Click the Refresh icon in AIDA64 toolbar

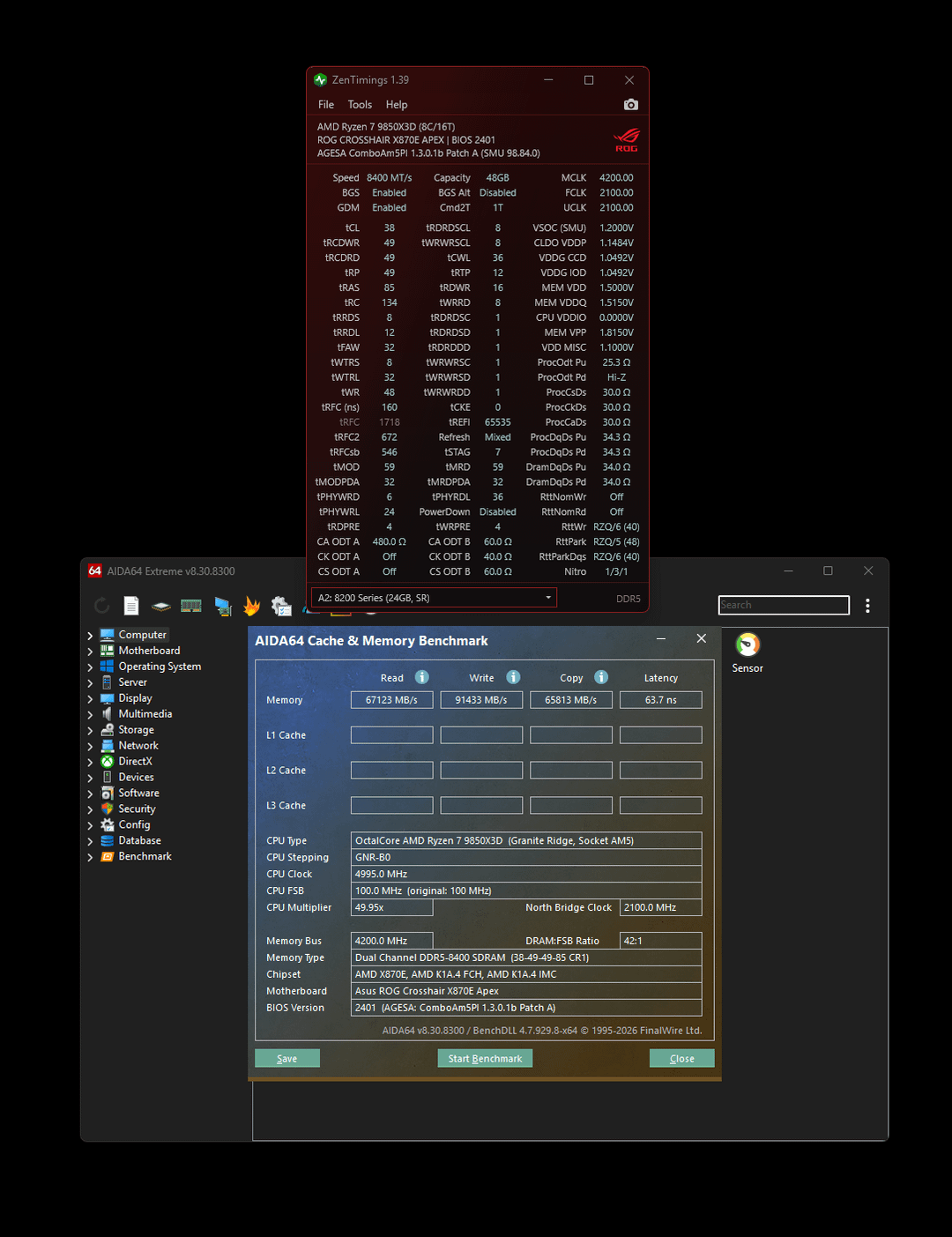(101, 605)
